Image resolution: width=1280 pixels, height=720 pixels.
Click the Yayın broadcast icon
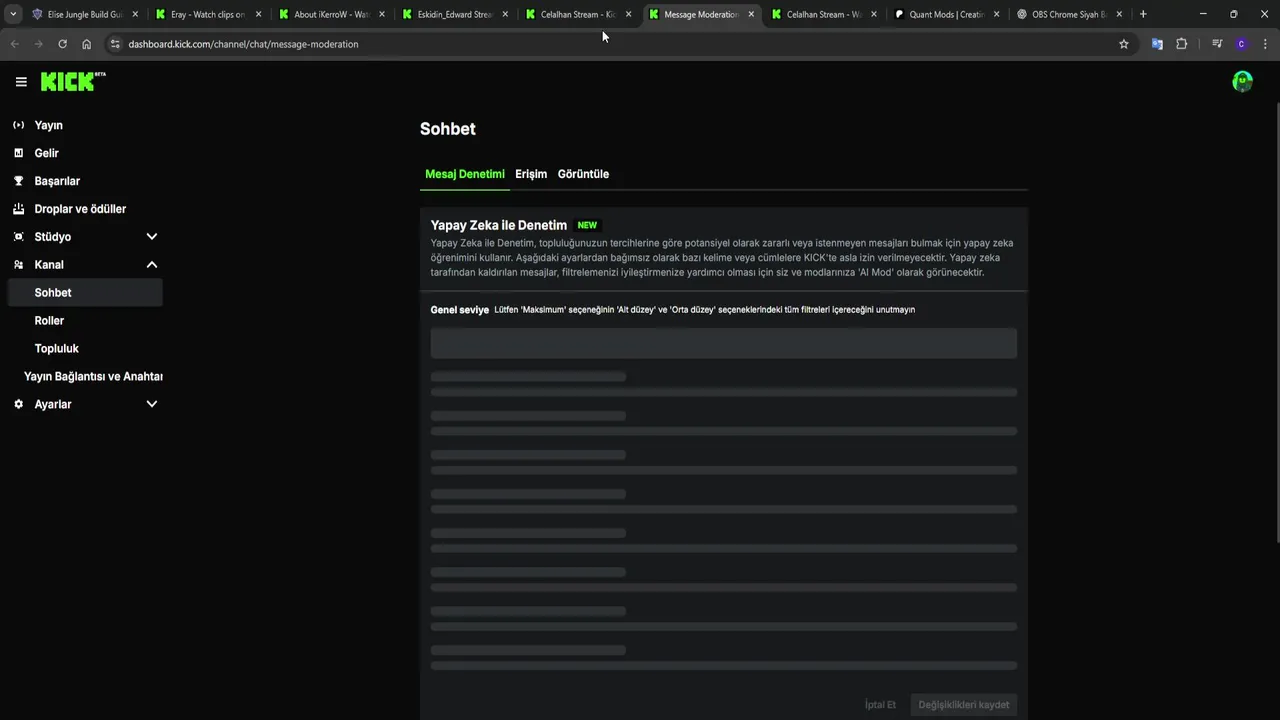click(18, 125)
